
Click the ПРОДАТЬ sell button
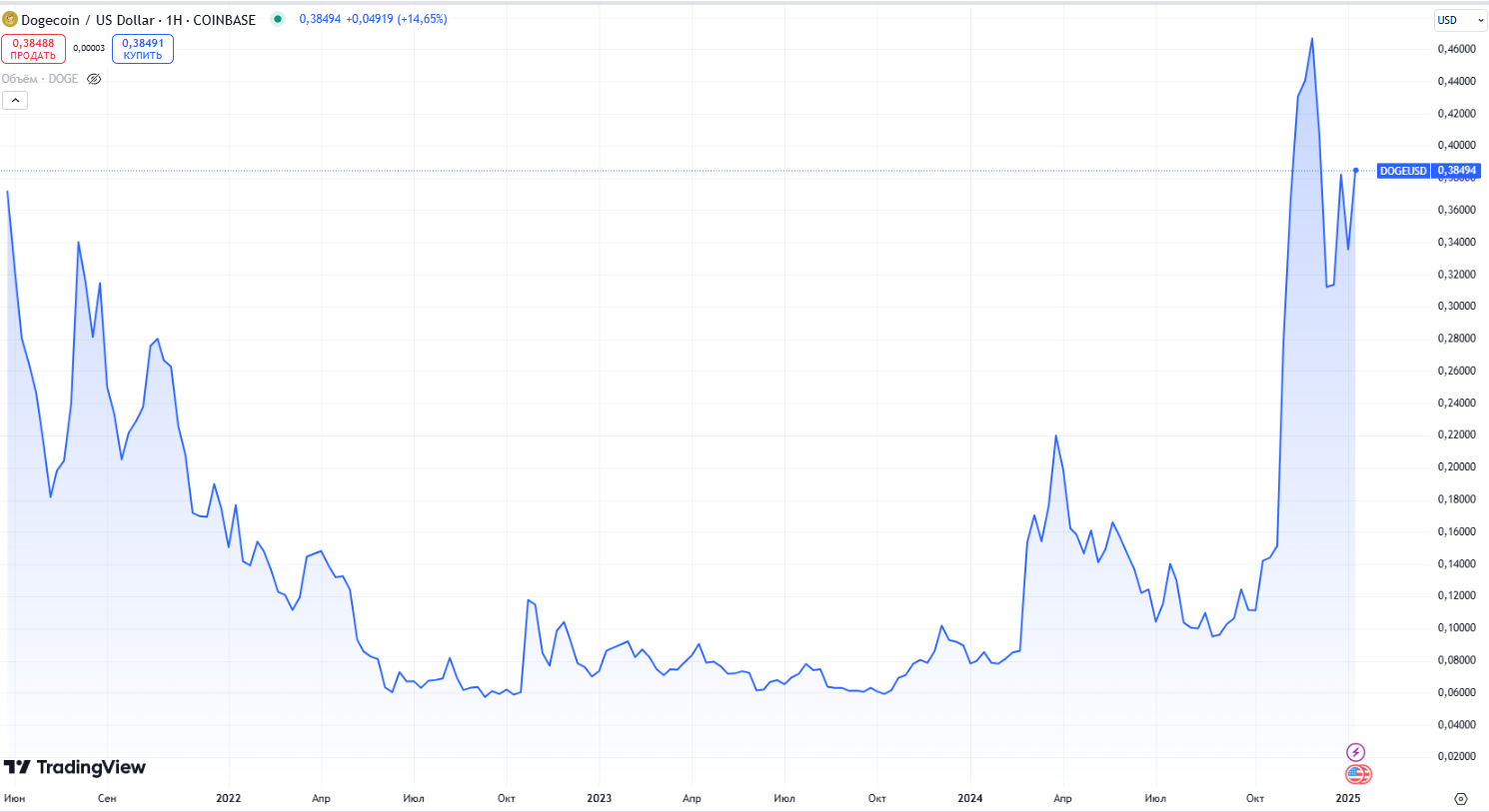[x=33, y=49]
